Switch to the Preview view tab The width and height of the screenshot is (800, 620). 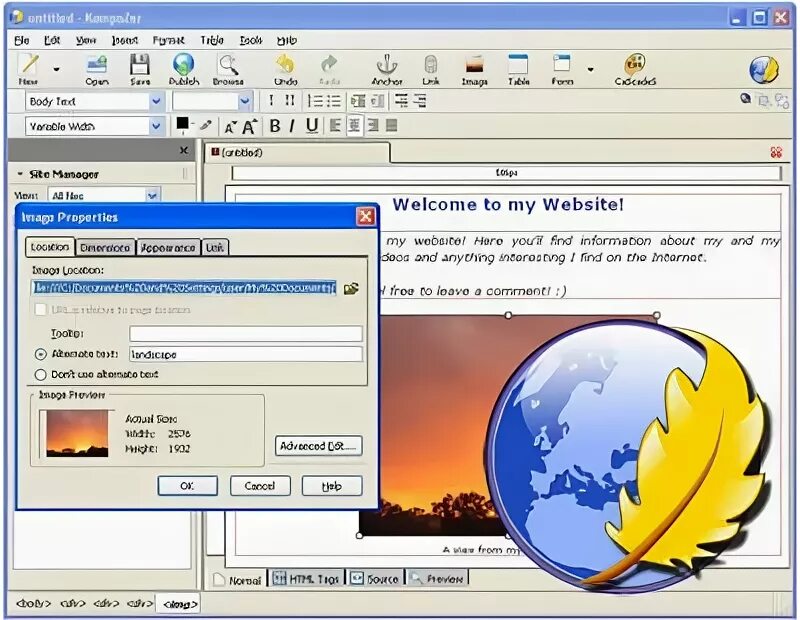tap(438, 579)
